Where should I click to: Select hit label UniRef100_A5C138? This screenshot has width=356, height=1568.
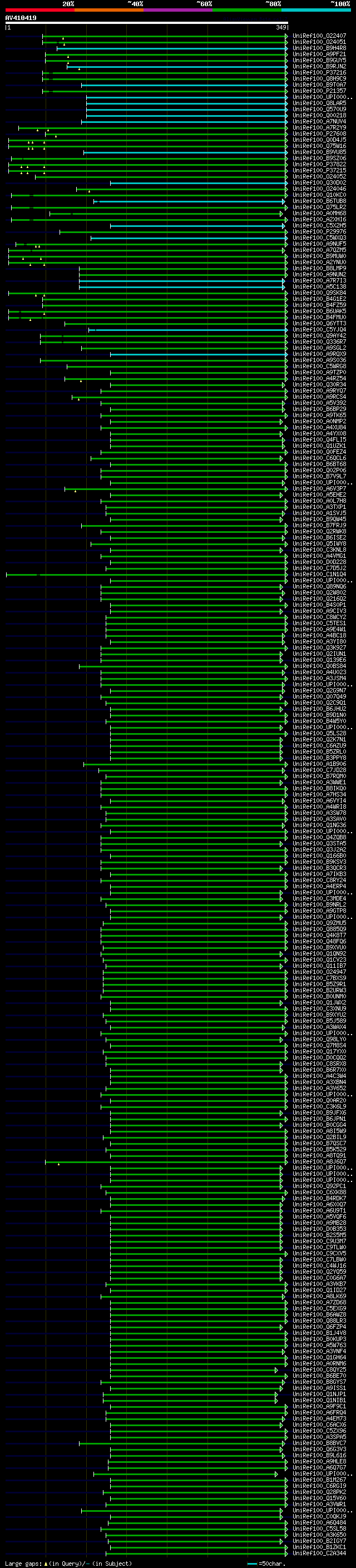[x=319, y=286]
